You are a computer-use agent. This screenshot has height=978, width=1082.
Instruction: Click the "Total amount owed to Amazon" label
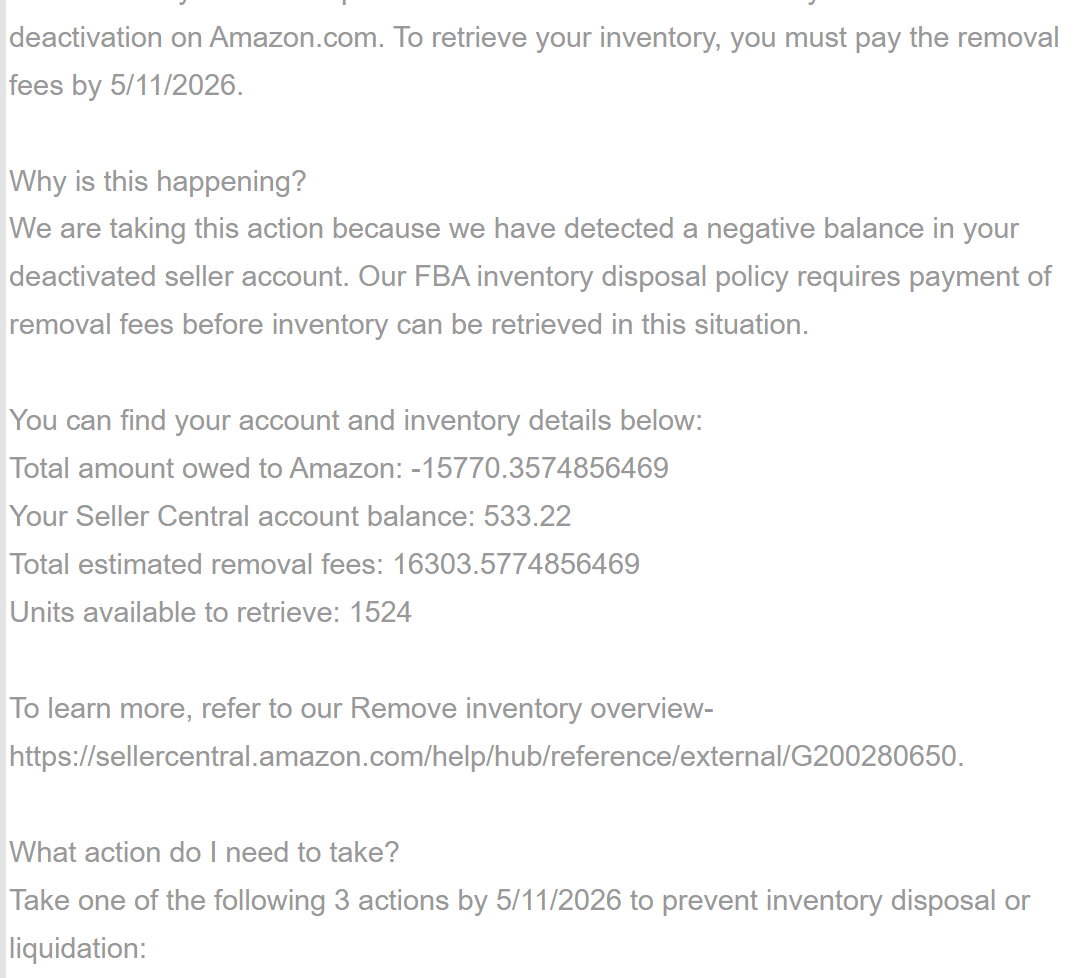pos(205,469)
